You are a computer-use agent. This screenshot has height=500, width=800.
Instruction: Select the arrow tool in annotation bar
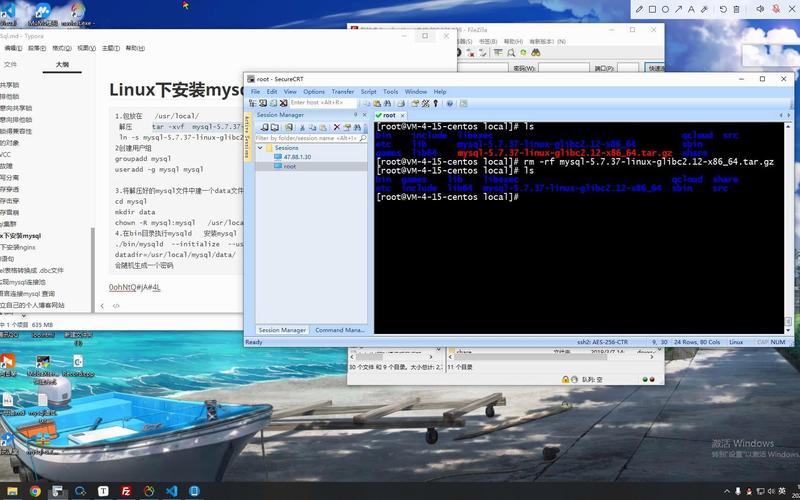tap(678, 9)
